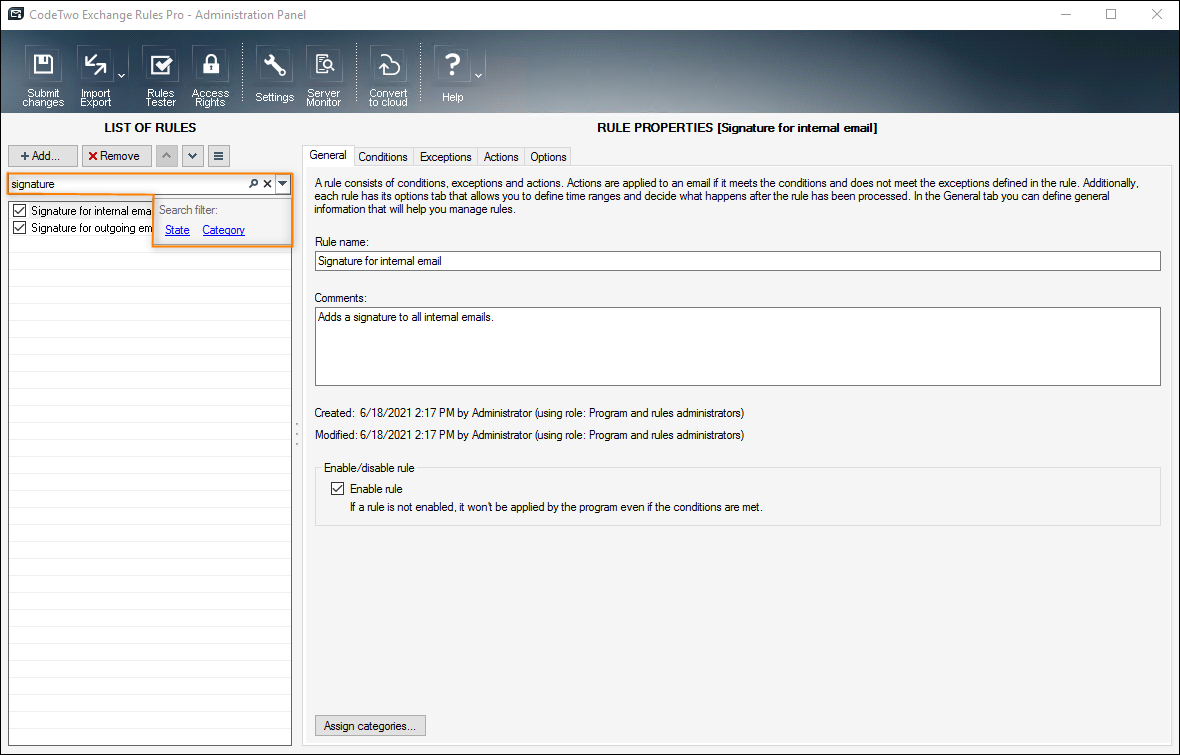This screenshot has height=755, width=1180.
Task: Open Access Rights settings
Action: click(x=210, y=76)
